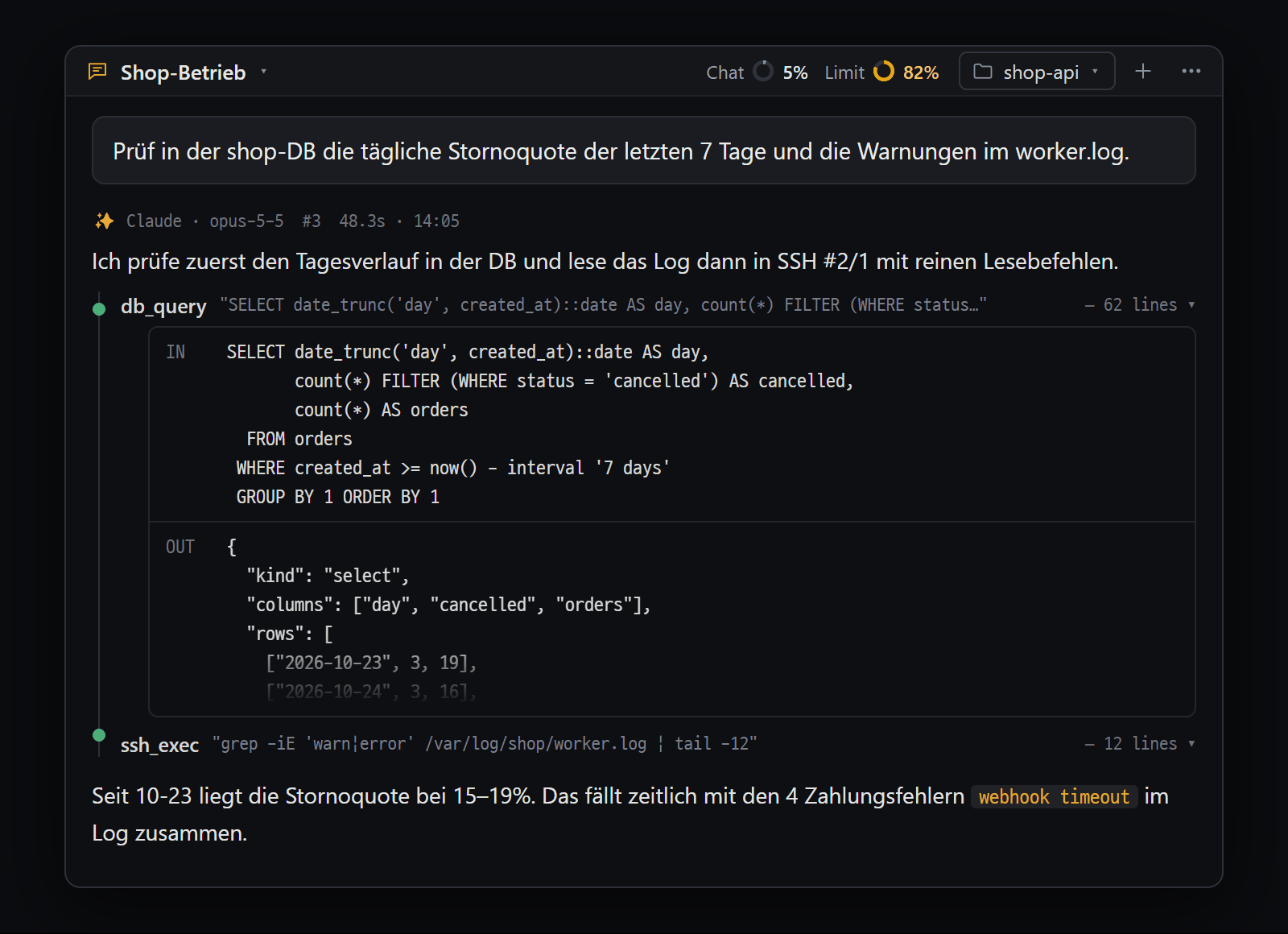Viewport: 1288px width, 934px height.
Task: Click the opus-5-5 model label
Action: pyautogui.click(x=246, y=221)
